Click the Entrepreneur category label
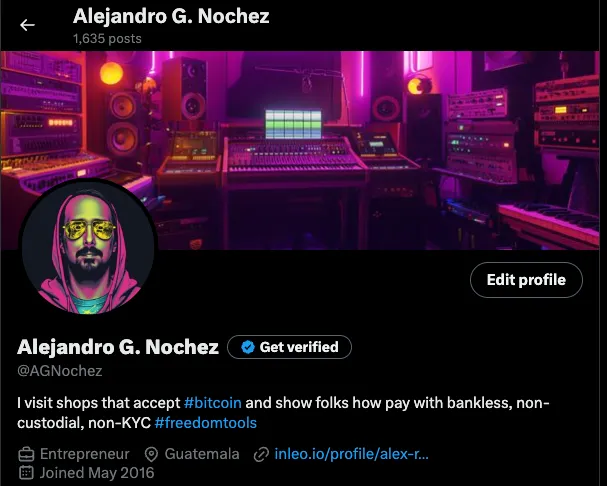Image resolution: width=607 pixels, height=486 pixels. (x=85, y=454)
